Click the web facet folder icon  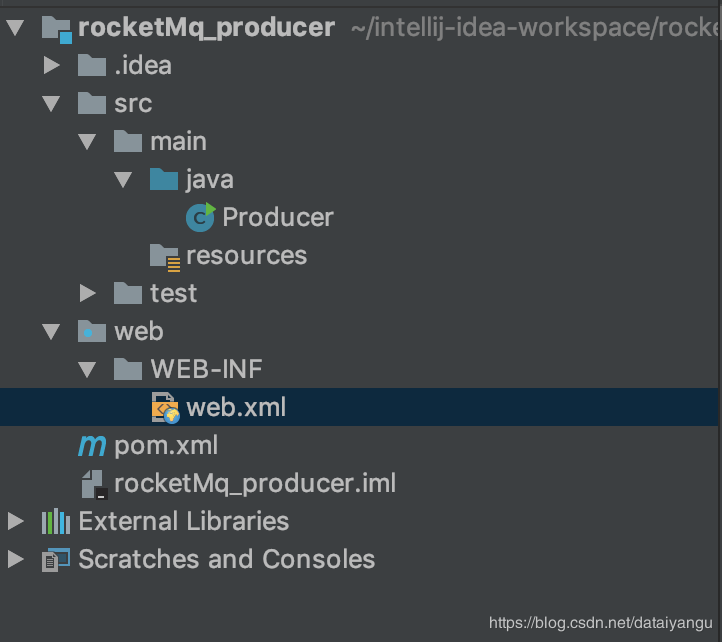[92, 331]
